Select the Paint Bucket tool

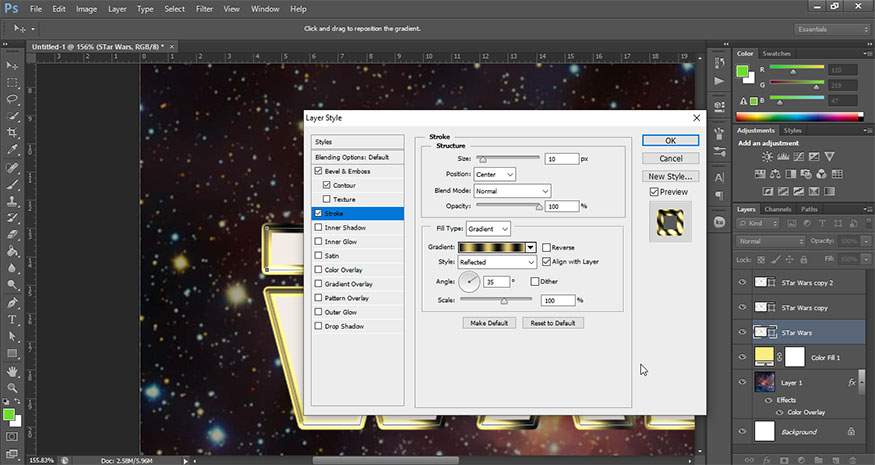pos(12,251)
